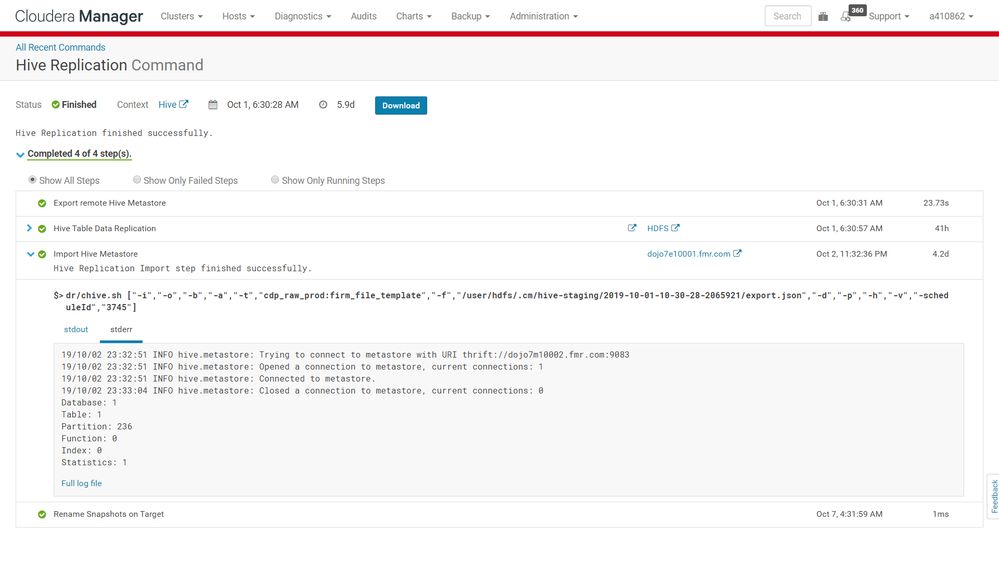Open the Hosts dropdown menu
999x569 pixels.
[238, 17]
